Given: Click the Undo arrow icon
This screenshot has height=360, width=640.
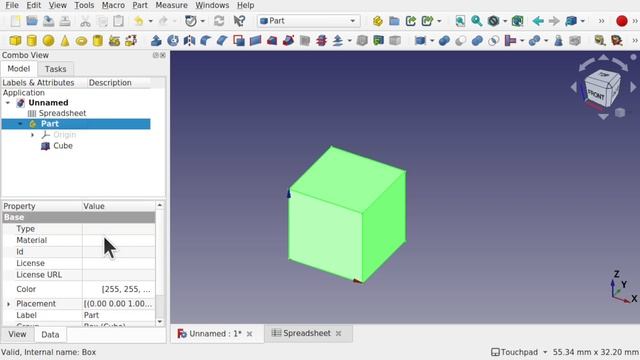Looking at the screenshot, I should 138,21.
